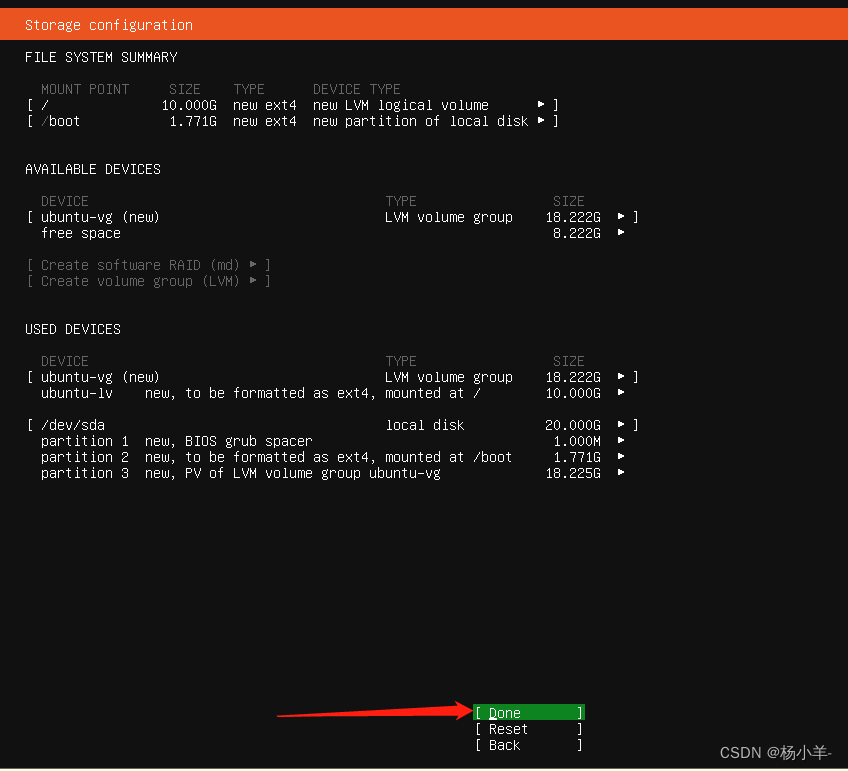Expand arrow for root mount point row

click(541, 104)
